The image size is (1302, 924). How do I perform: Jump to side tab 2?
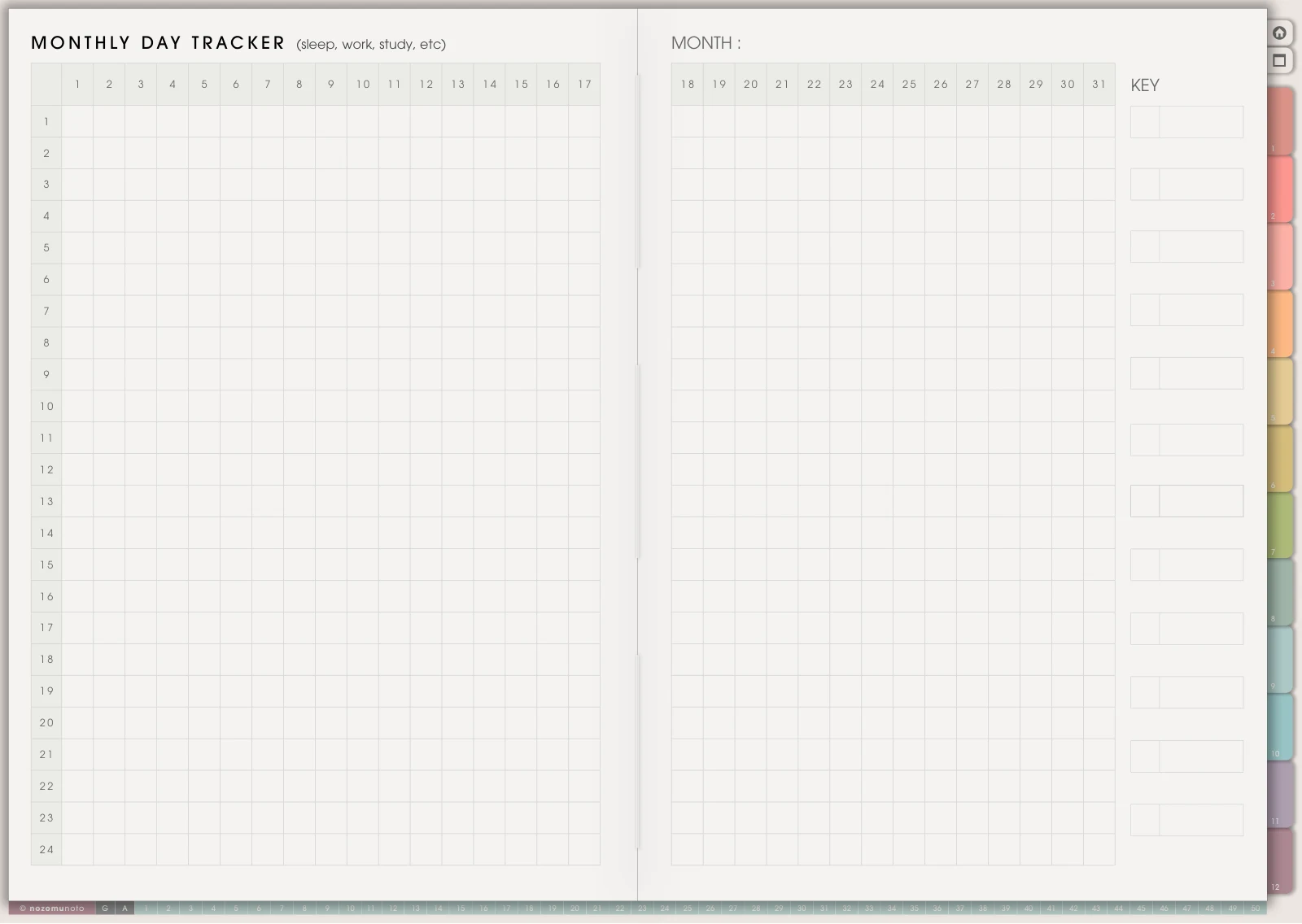tap(1280, 188)
